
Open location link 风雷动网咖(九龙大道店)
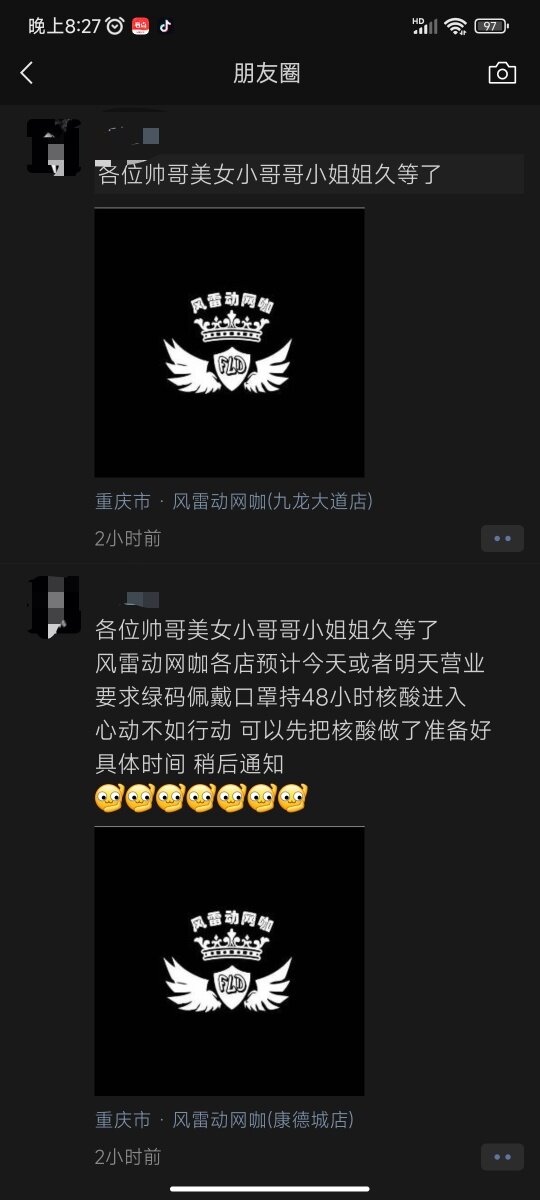pyautogui.click(x=273, y=501)
